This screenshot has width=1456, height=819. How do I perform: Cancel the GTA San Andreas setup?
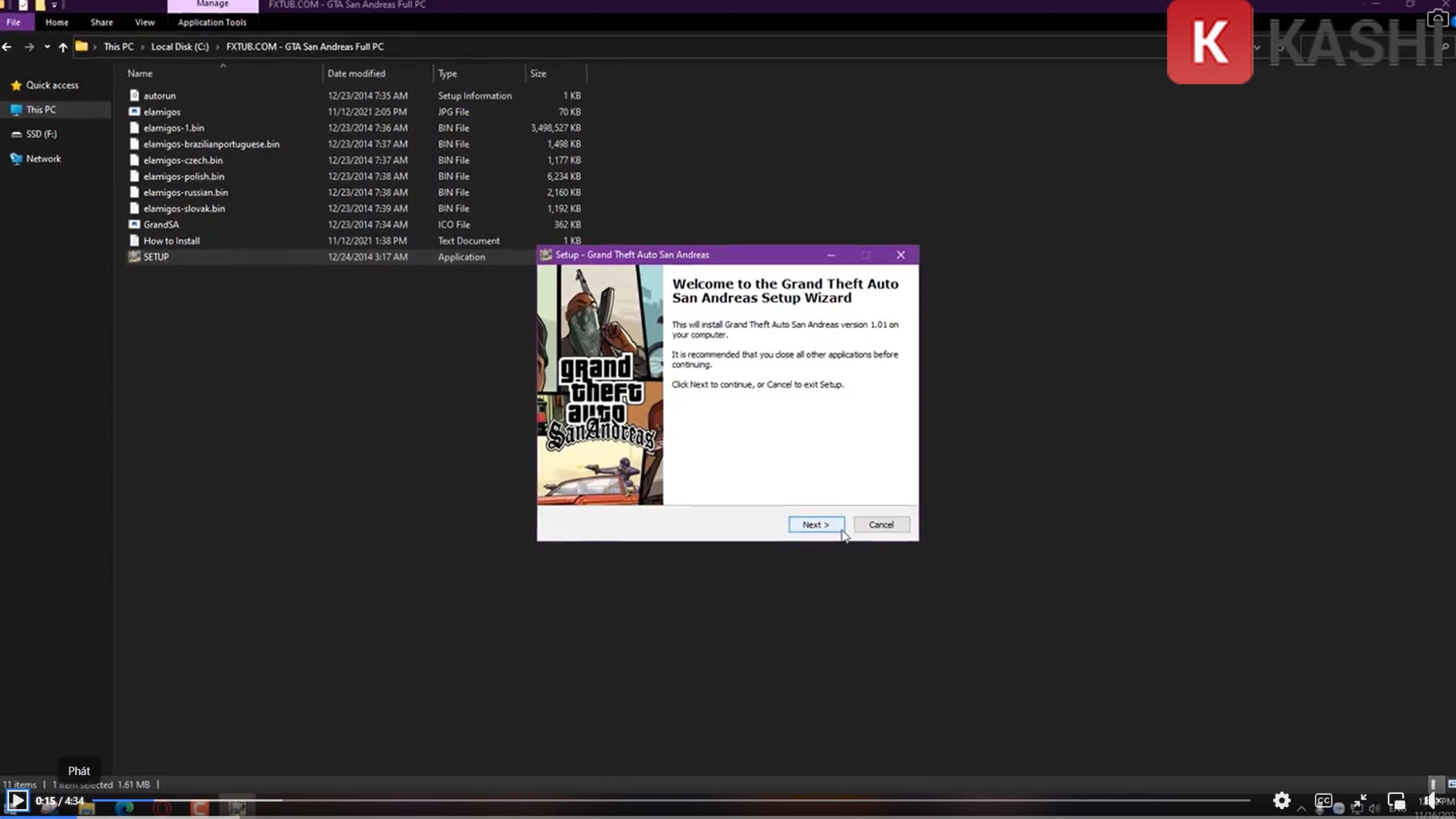point(881,524)
